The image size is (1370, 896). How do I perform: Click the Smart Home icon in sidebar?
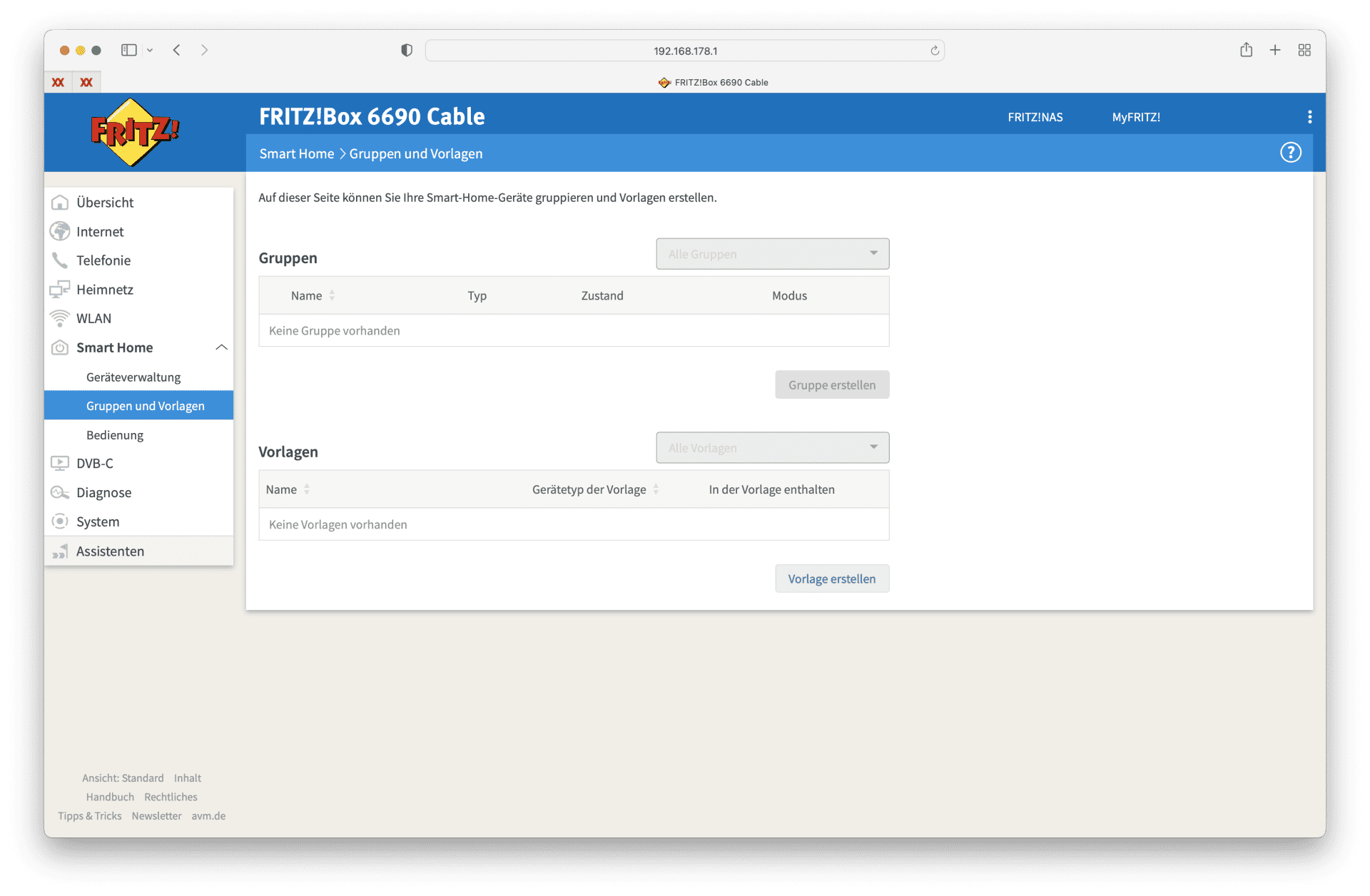pyautogui.click(x=60, y=347)
